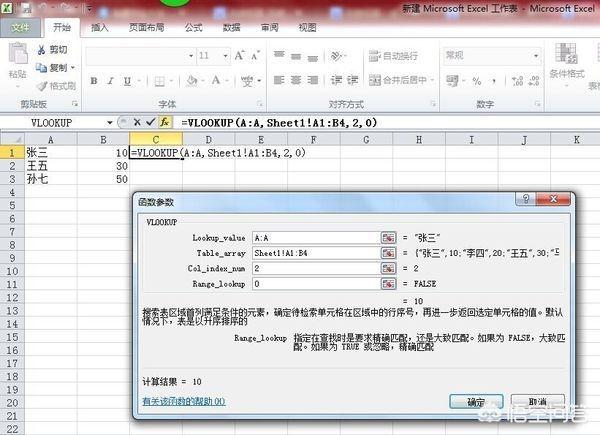
Task: Click the cell borders icon
Action: tap(160, 81)
